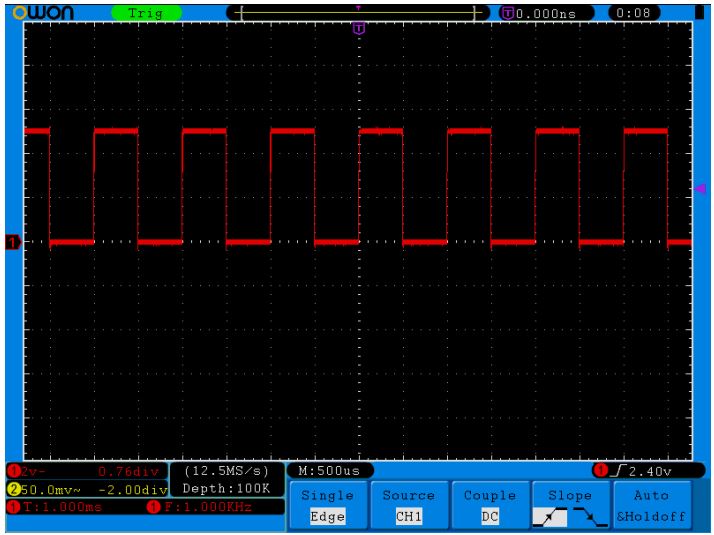The width and height of the screenshot is (714, 535).
Task: Click the red channel badge beside trigger level
Action: point(600,470)
